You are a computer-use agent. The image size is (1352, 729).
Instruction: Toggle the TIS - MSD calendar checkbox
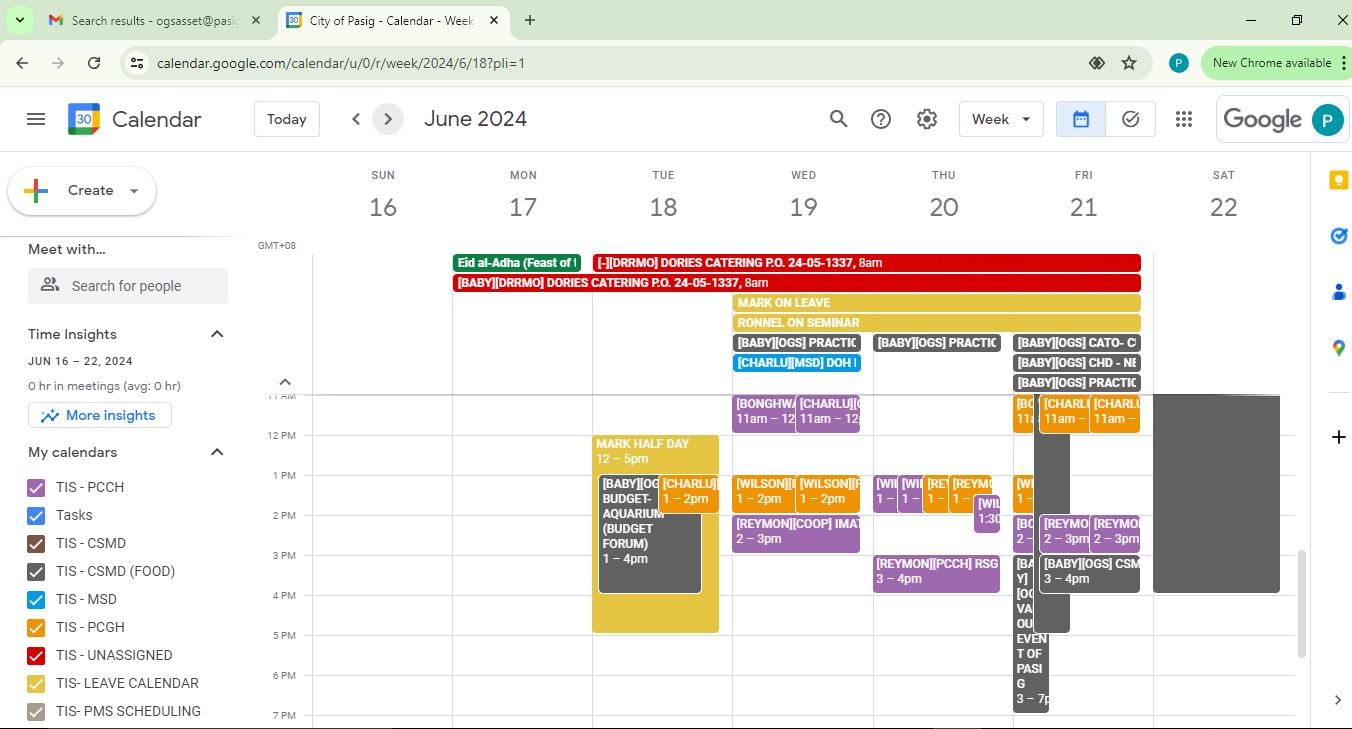click(36, 600)
